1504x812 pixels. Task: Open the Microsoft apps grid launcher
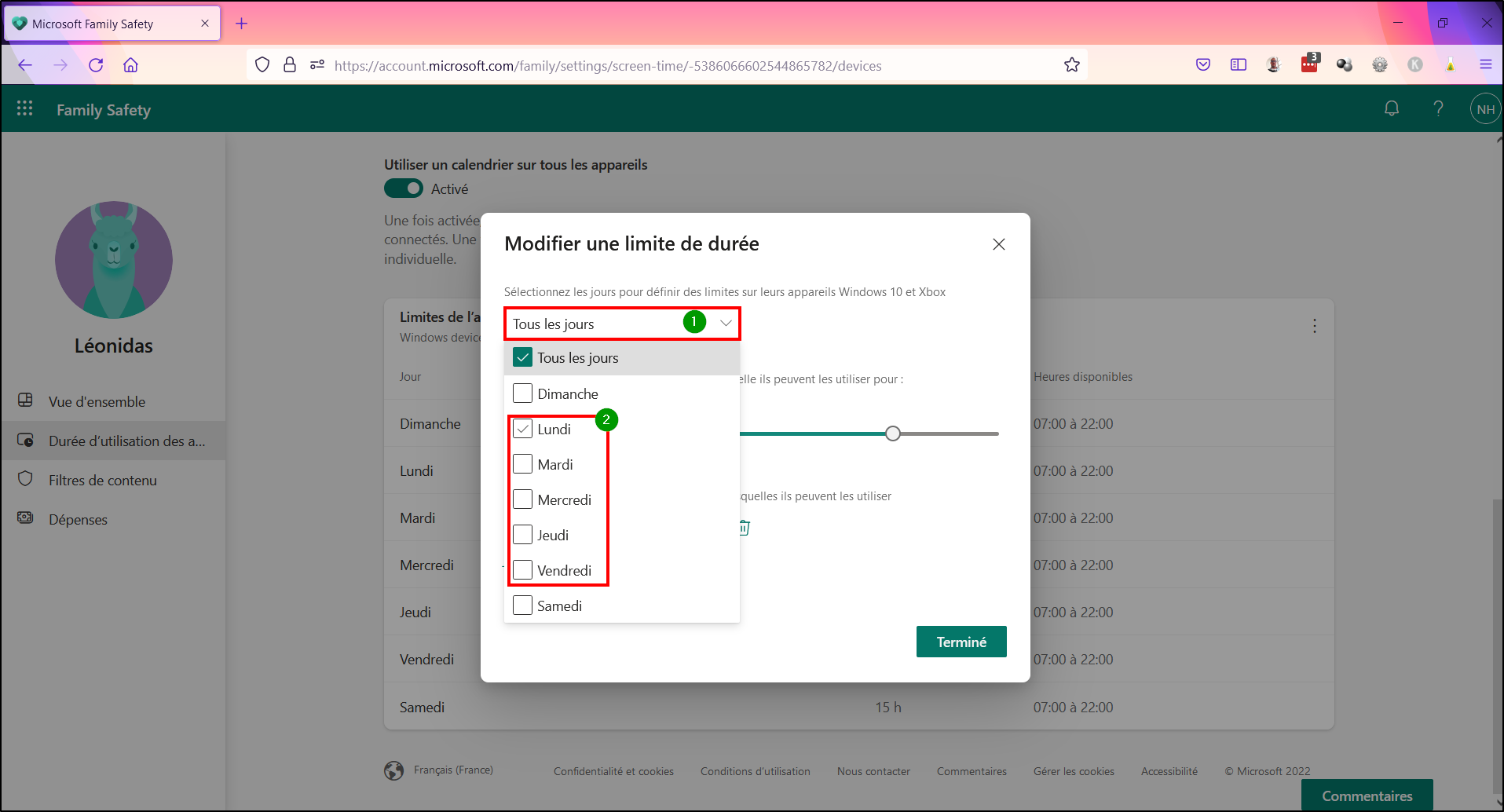click(x=24, y=108)
